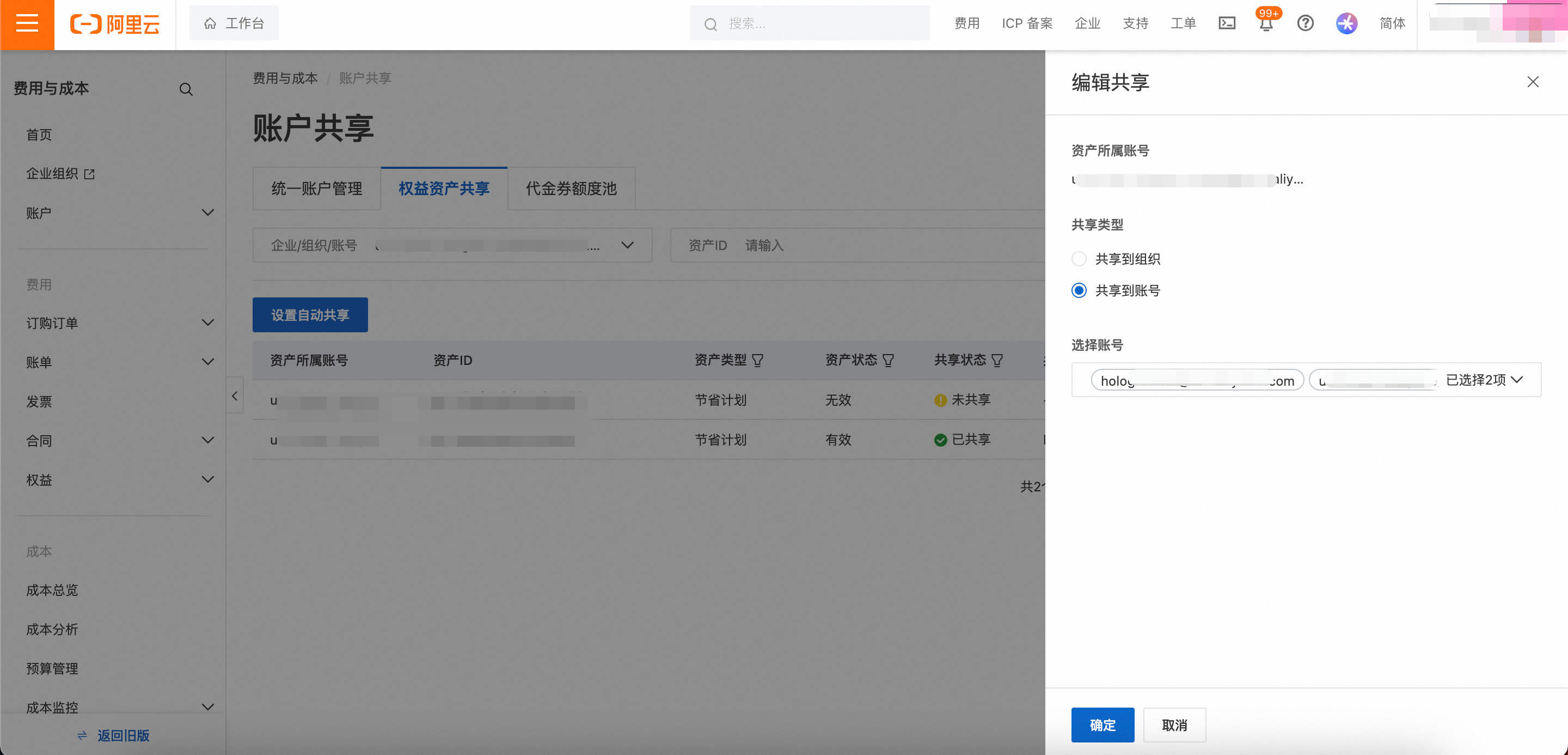Filter by 资产状态 column funnel
Viewport: 1568px width, 755px height.
pyautogui.click(x=888, y=361)
